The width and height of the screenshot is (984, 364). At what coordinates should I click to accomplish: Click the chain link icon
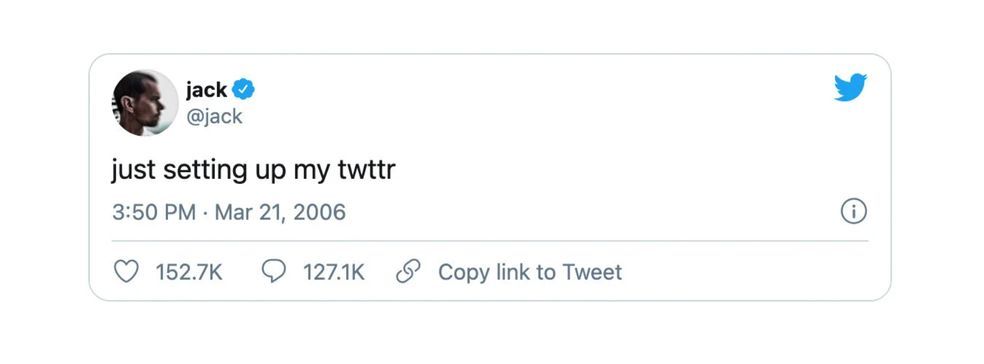pos(408,272)
